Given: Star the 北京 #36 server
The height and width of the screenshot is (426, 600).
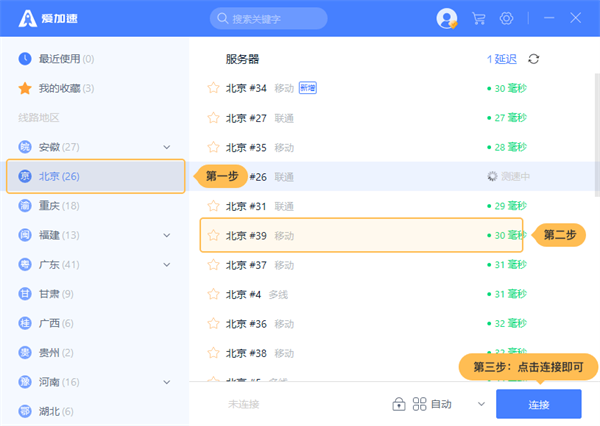Looking at the screenshot, I should click(212, 324).
